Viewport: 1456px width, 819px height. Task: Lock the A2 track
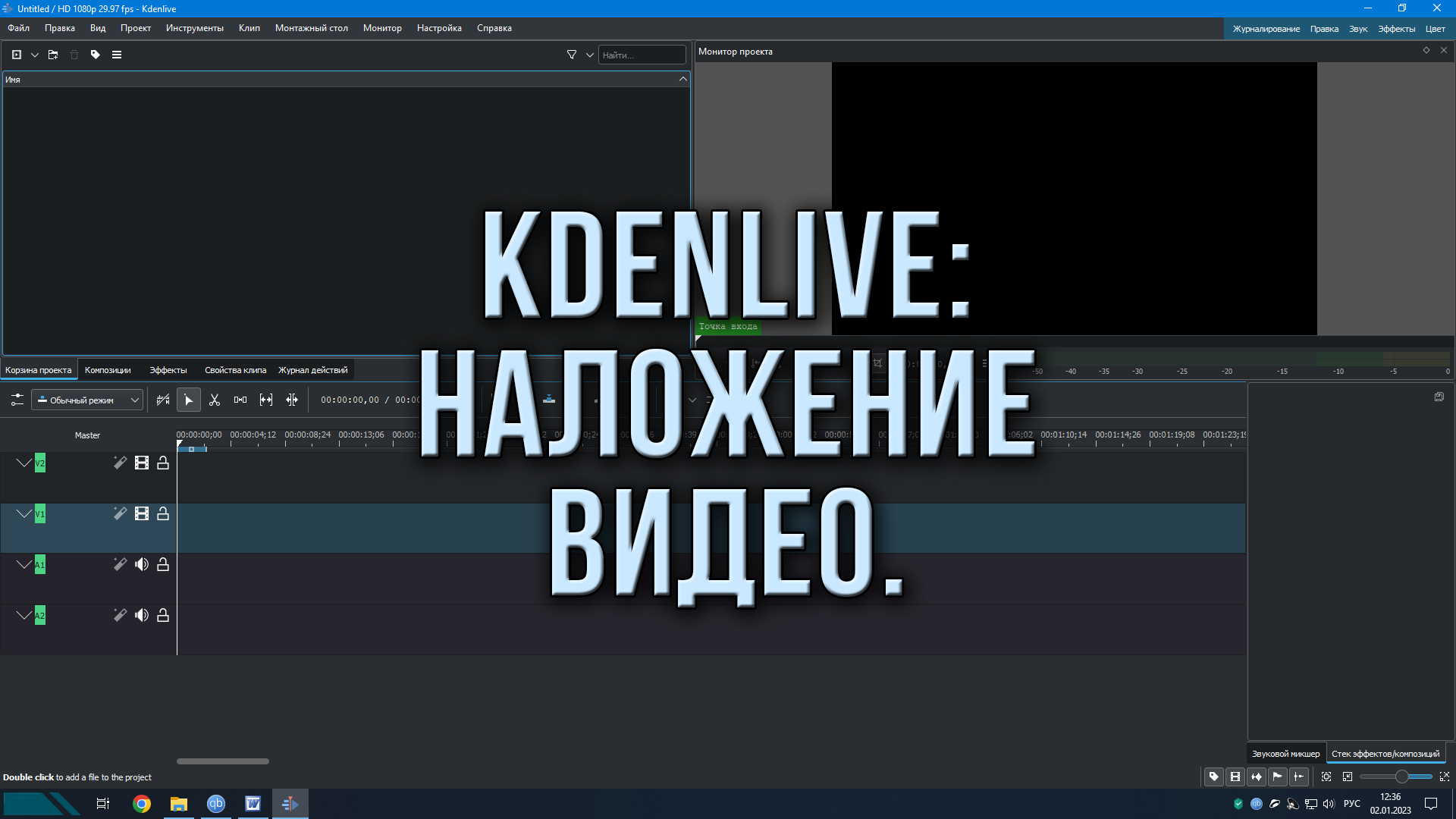[163, 615]
